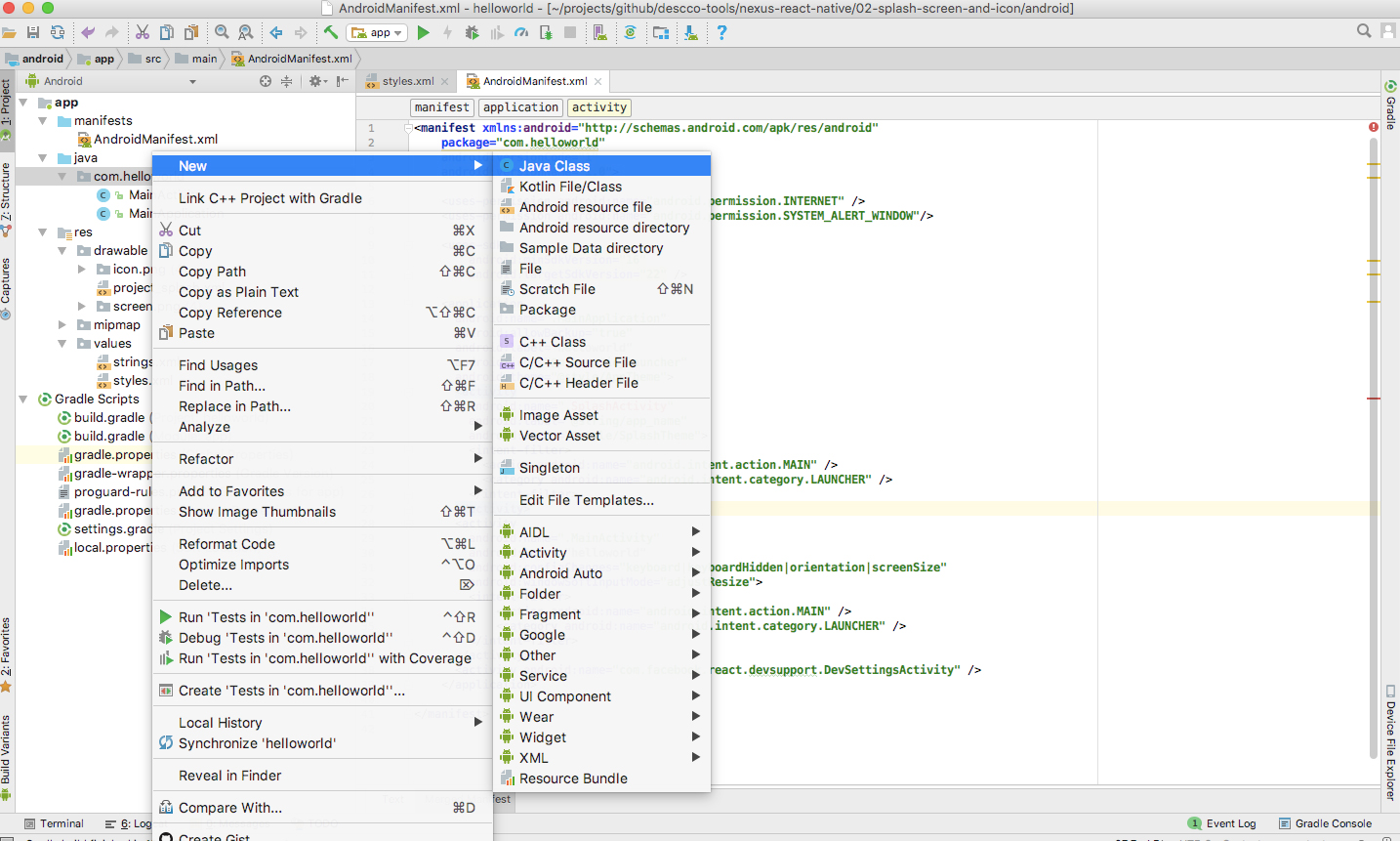Click the Open folder toolbar icon
The height and width of the screenshot is (841, 1400).
(x=9, y=32)
